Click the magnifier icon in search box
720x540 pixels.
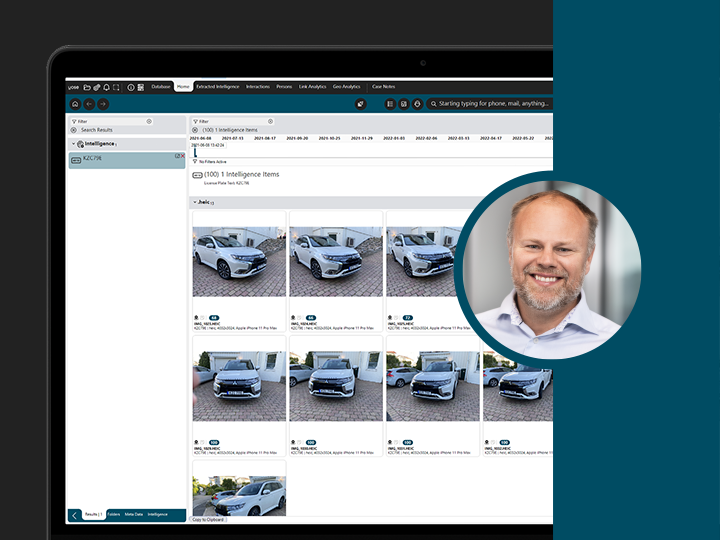(x=433, y=104)
